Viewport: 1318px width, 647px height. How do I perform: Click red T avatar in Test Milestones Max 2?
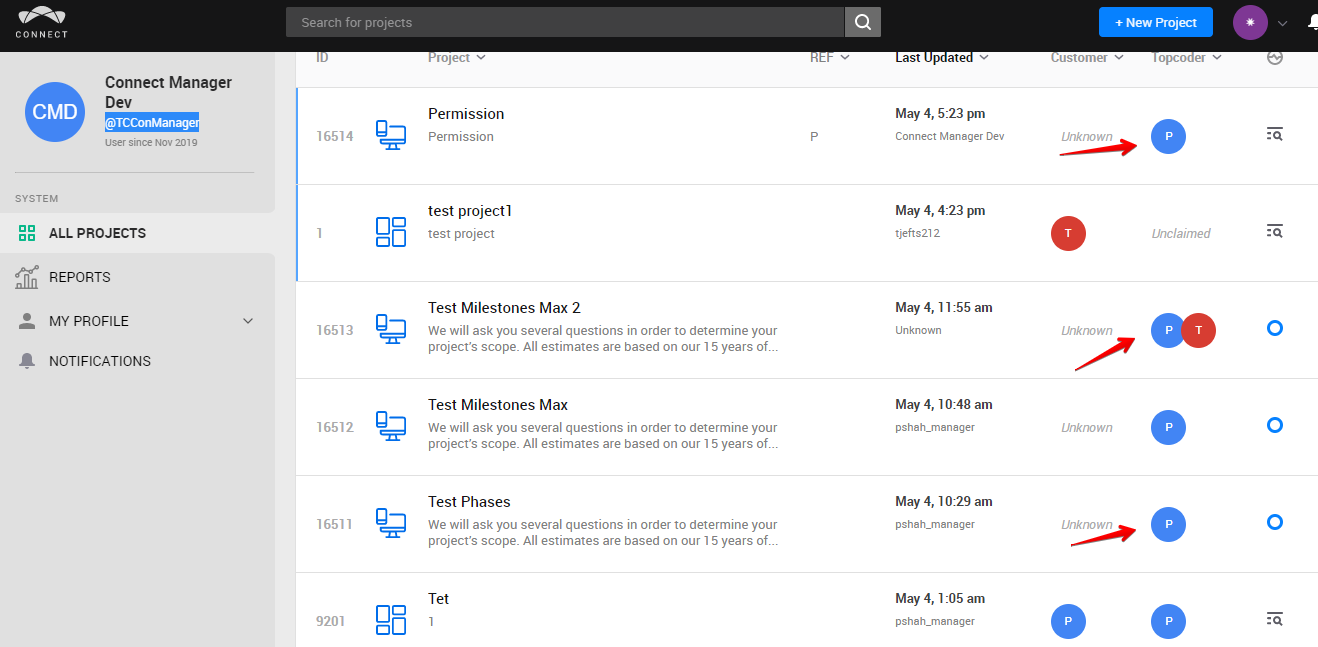pyautogui.click(x=1198, y=330)
